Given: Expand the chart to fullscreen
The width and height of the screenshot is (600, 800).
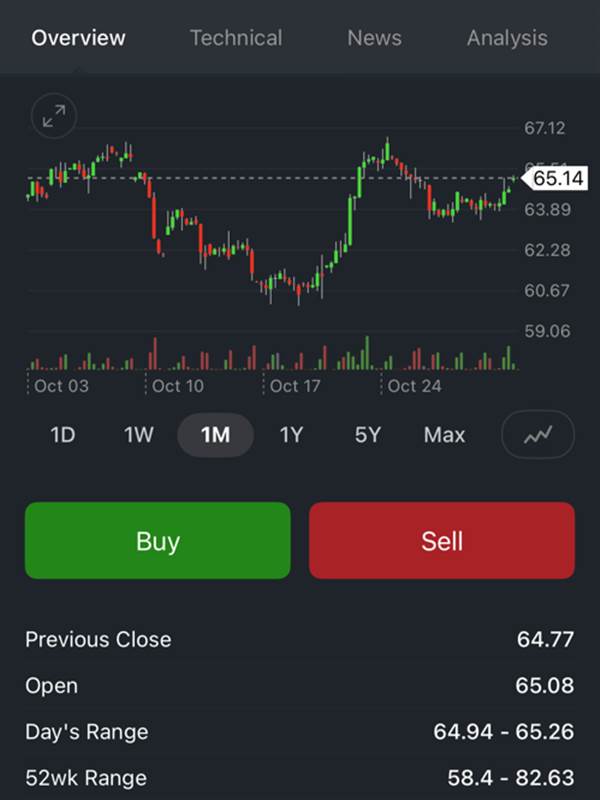Looking at the screenshot, I should [54, 116].
